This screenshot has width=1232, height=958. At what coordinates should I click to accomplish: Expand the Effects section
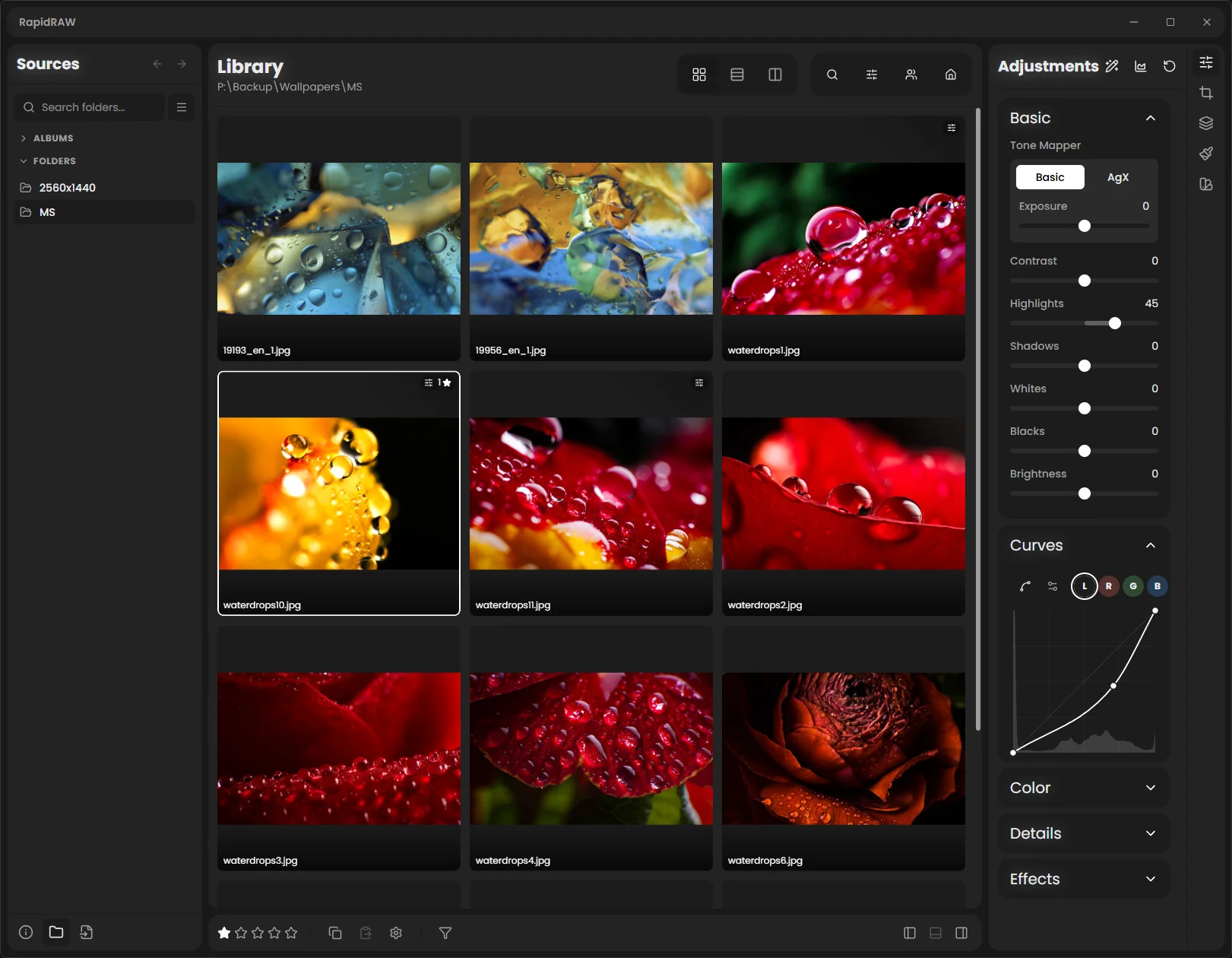(x=1084, y=879)
